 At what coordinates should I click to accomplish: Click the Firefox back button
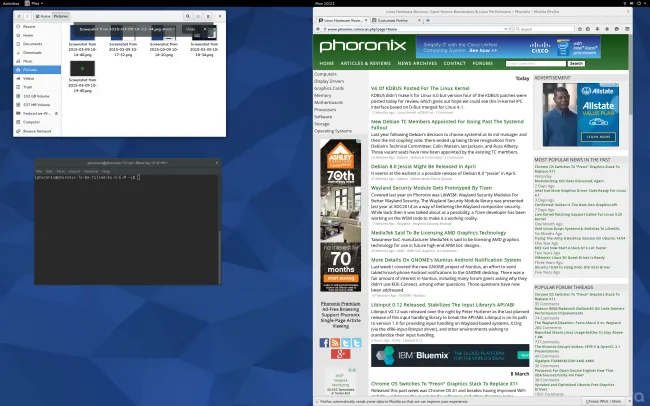tap(318, 29)
